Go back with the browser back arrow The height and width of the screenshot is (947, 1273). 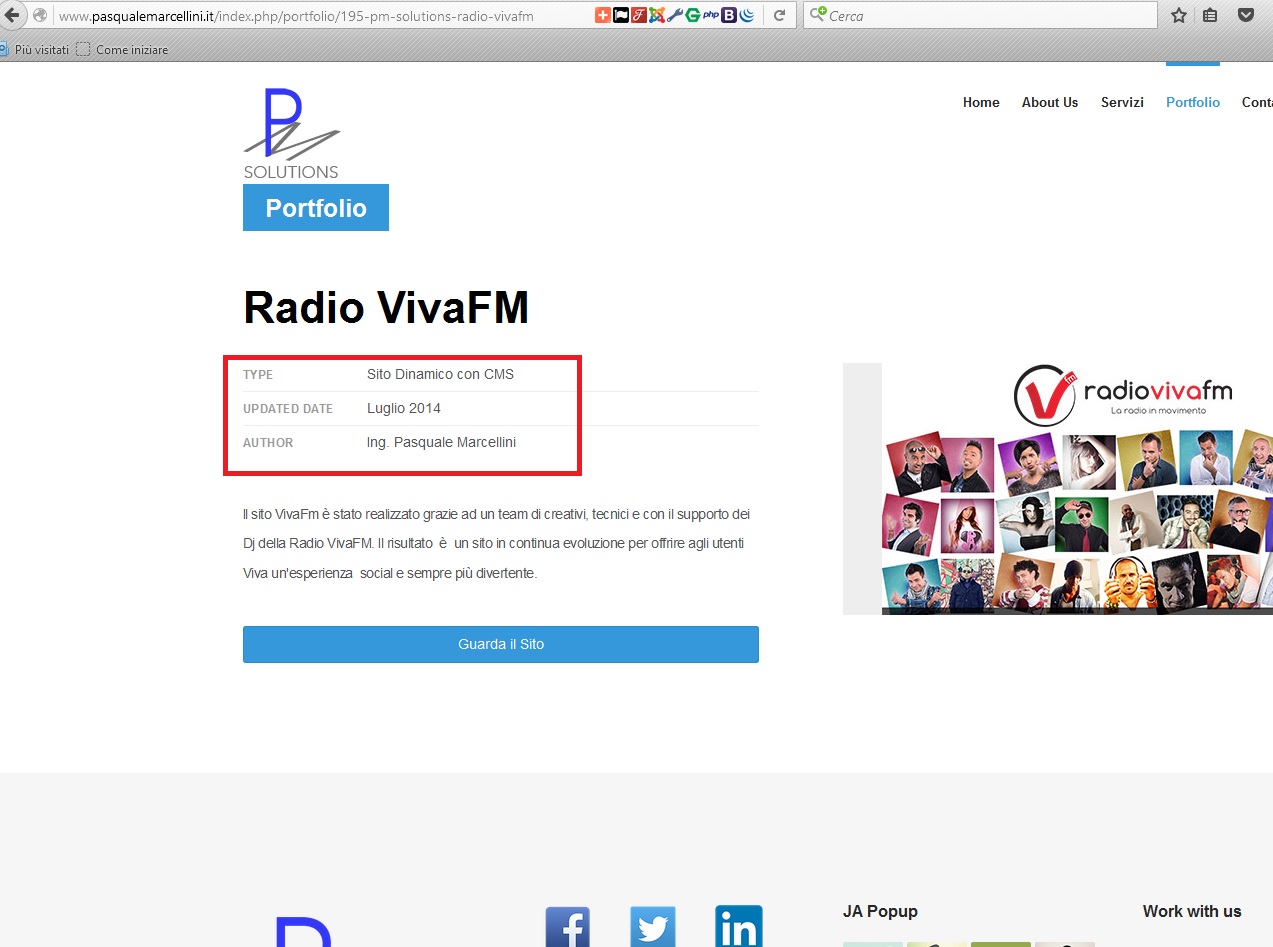pos(12,15)
